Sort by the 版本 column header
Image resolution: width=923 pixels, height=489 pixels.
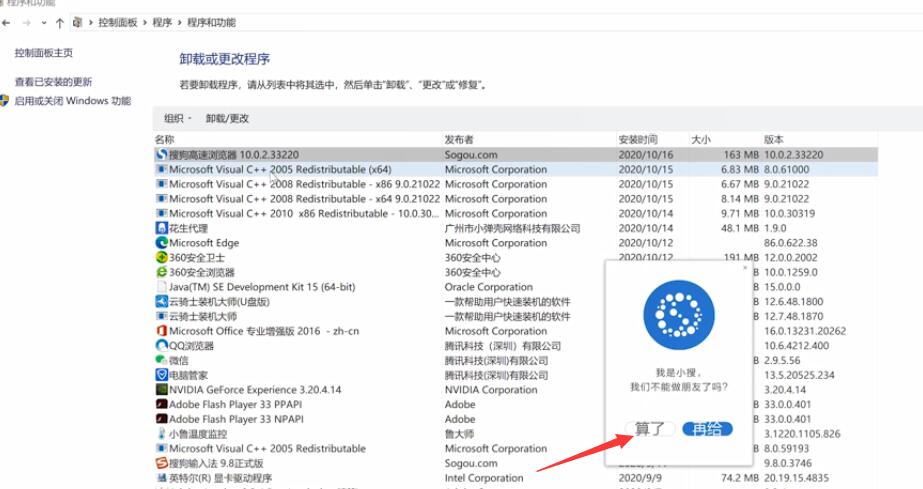(773, 139)
